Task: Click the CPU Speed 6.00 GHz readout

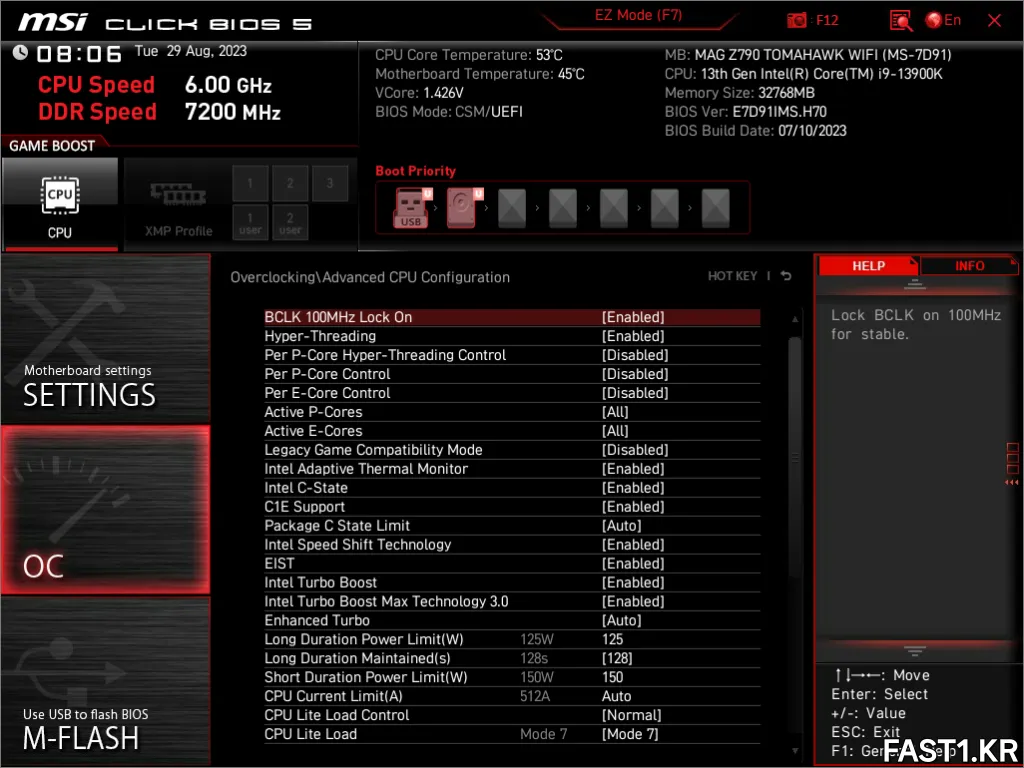Action: click(x=155, y=85)
